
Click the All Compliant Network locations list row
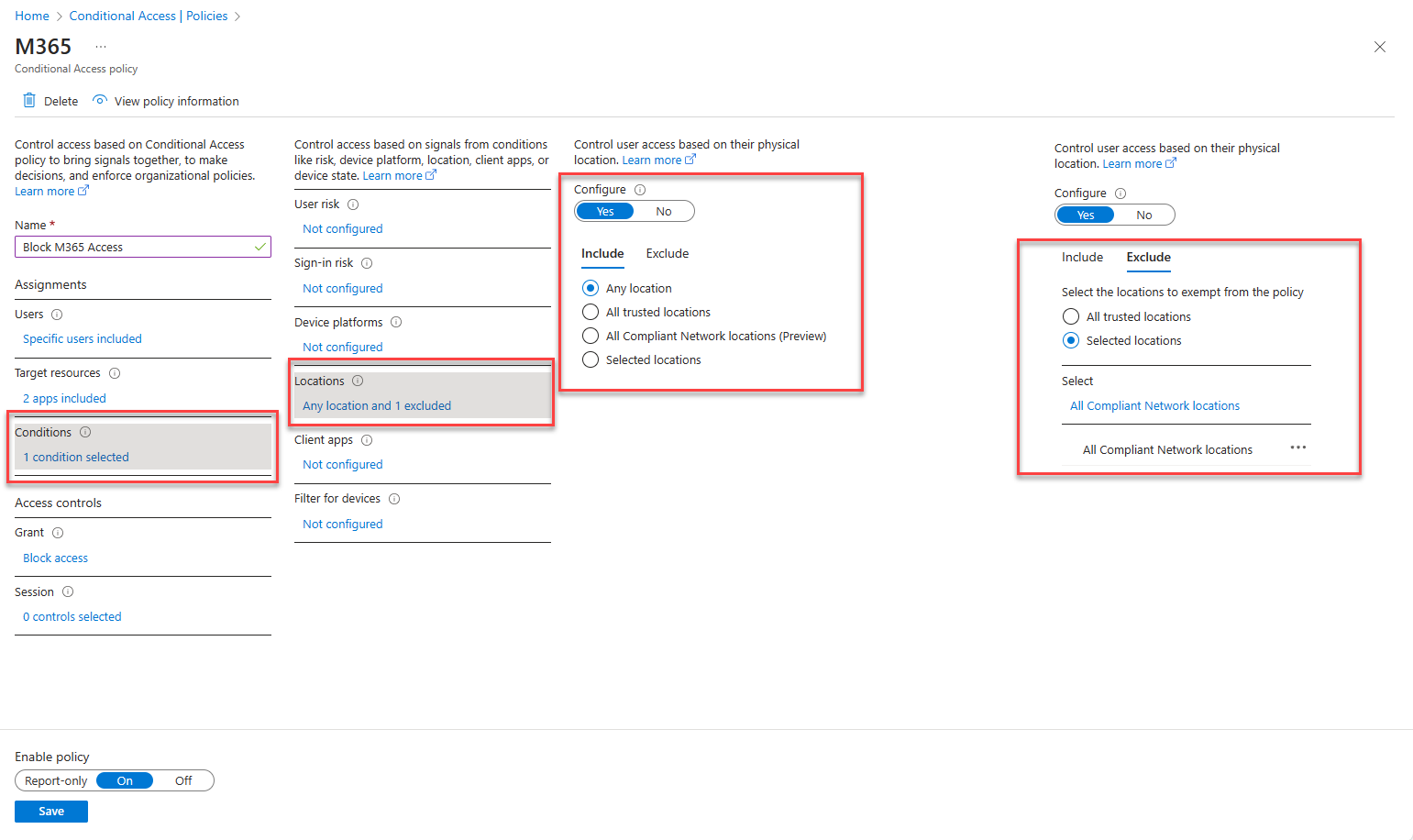[1187, 450]
